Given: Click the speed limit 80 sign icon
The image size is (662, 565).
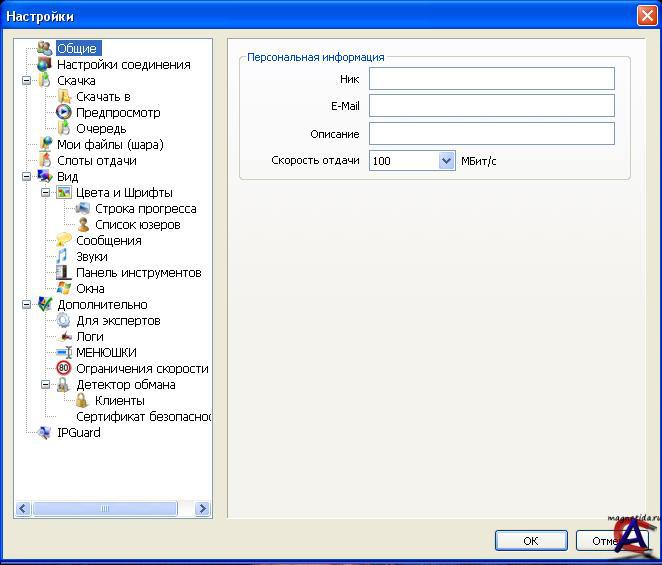Looking at the screenshot, I should 64,369.
